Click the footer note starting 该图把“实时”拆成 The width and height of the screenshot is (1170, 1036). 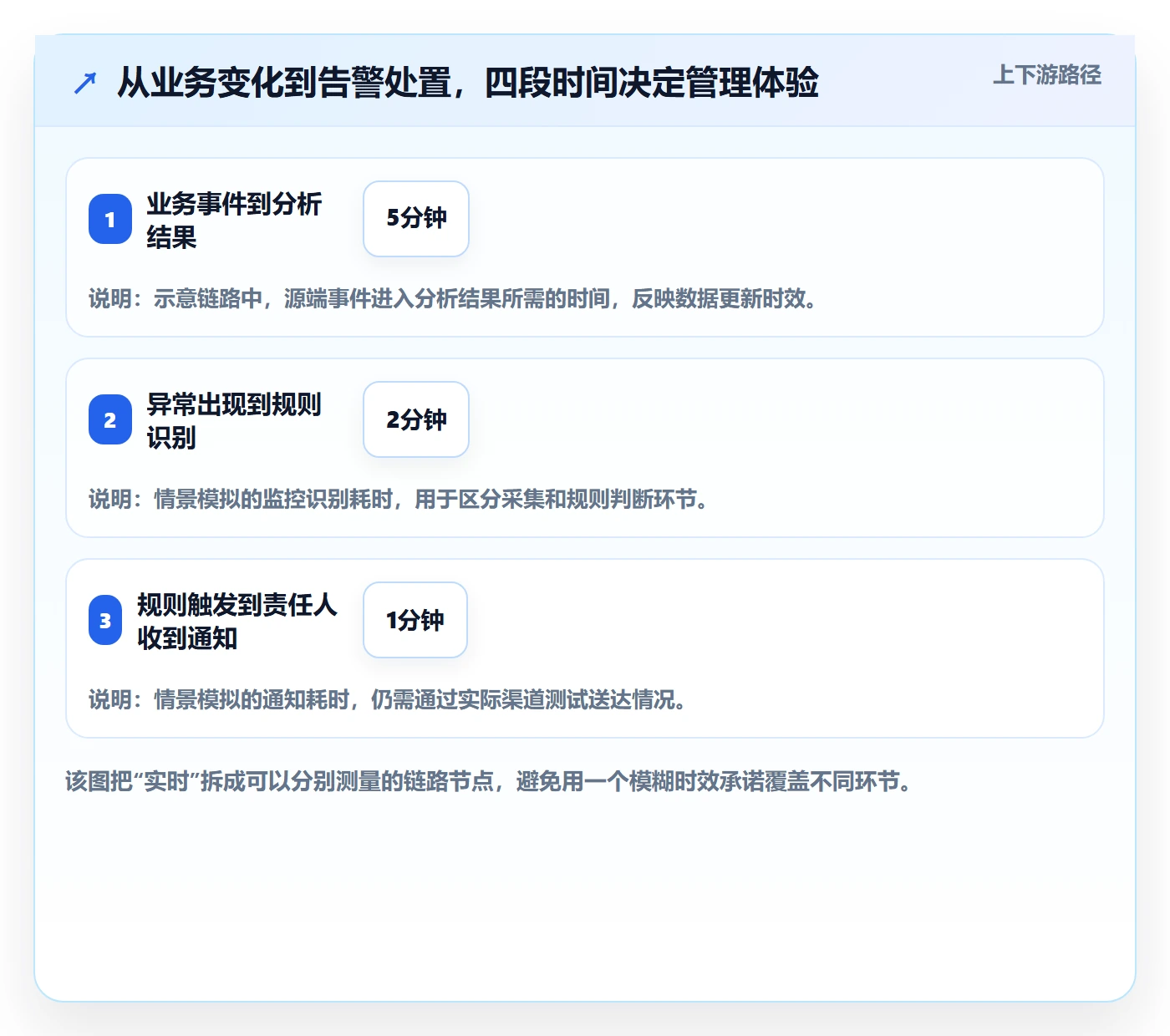(489, 781)
